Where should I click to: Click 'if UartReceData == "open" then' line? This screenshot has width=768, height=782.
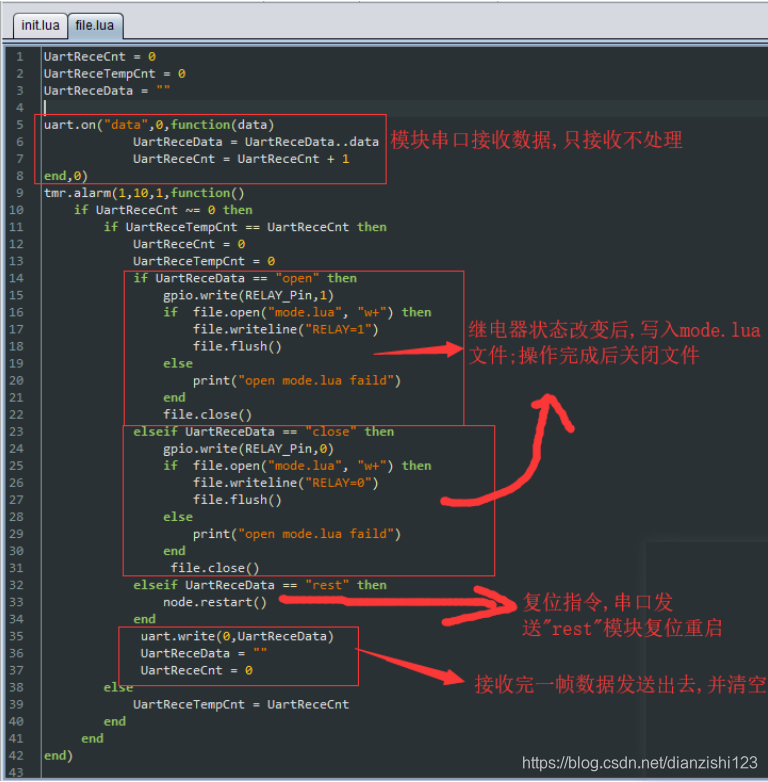[245, 278]
